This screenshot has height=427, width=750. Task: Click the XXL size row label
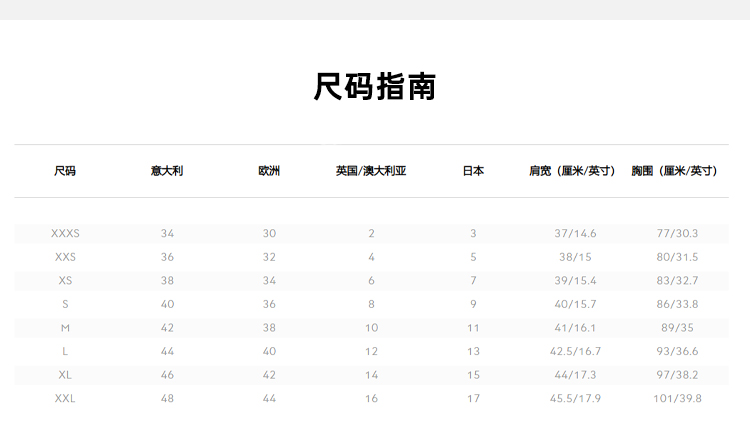coord(65,398)
